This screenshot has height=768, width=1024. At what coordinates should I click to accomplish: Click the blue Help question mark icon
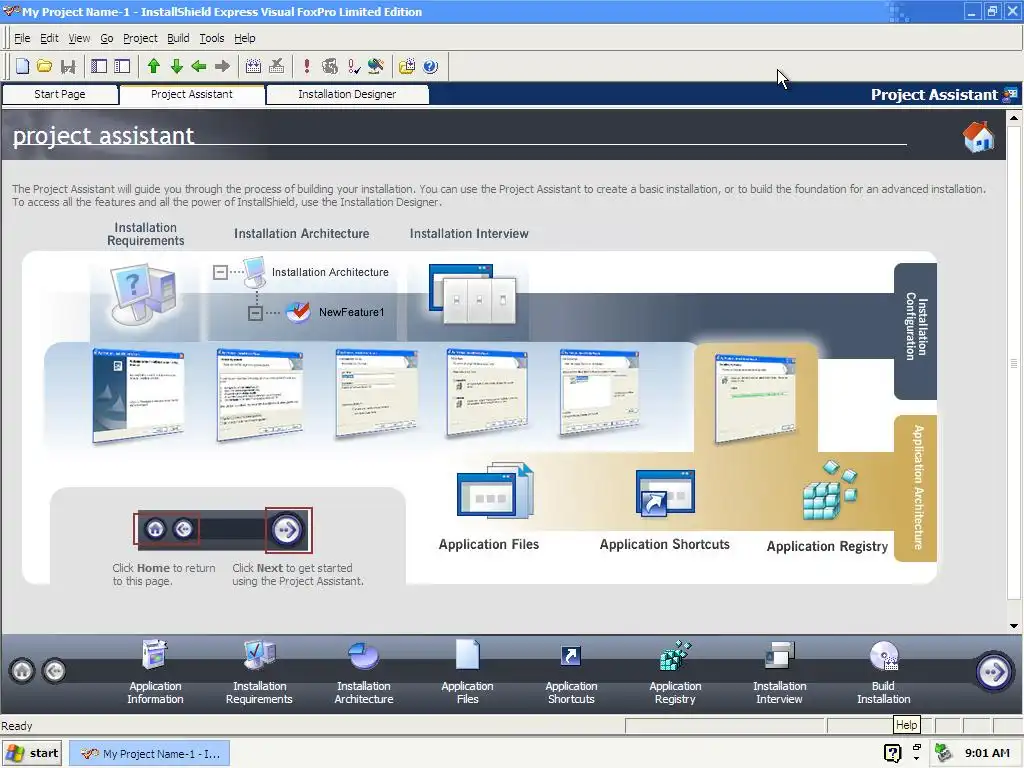(430, 66)
